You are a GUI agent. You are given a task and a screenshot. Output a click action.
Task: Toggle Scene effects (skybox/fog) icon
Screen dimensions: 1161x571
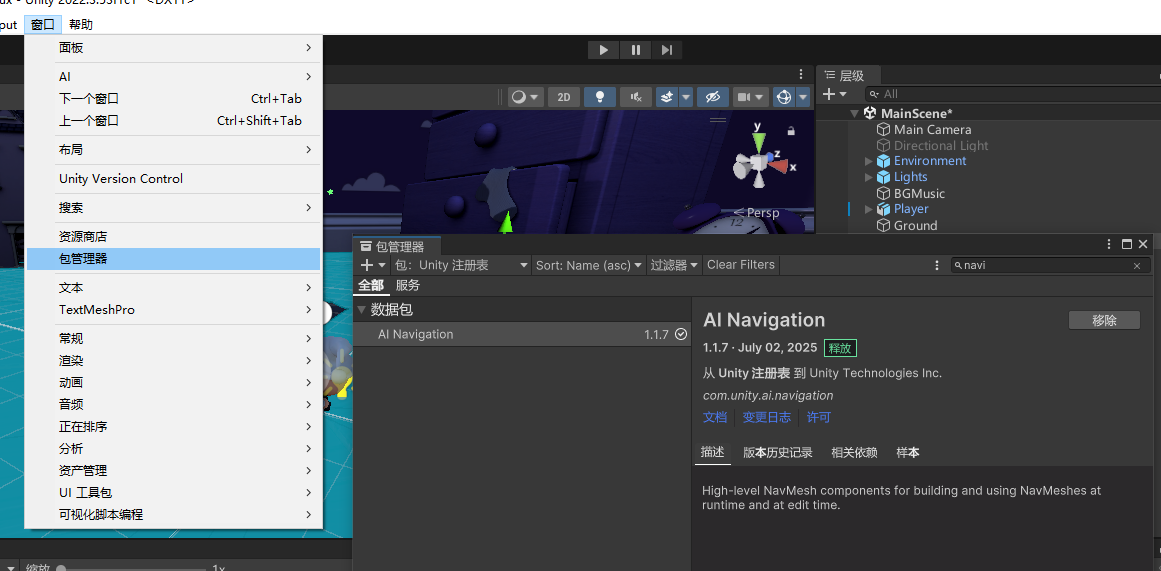pos(666,97)
